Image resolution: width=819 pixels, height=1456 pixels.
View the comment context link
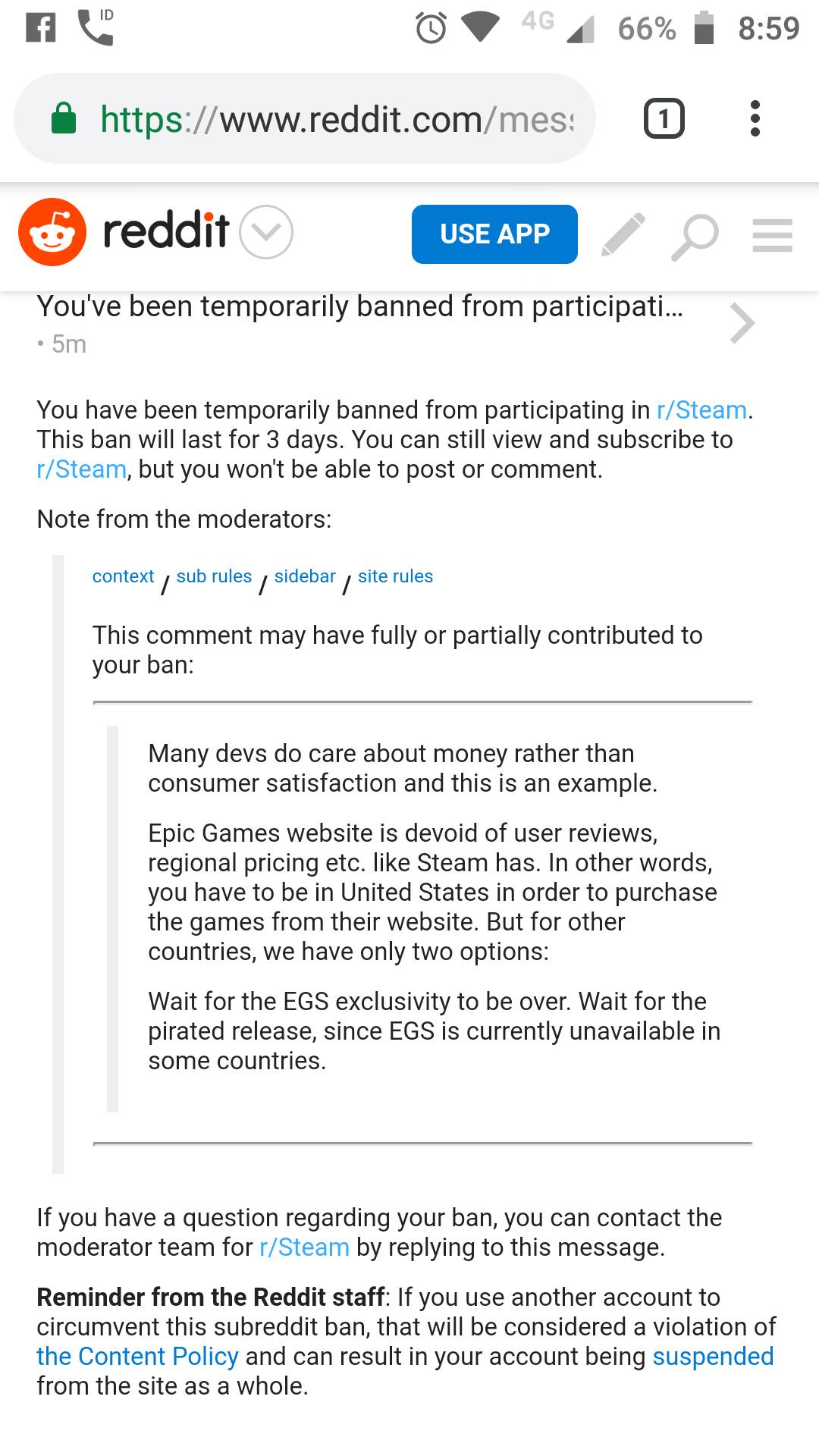[123, 576]
